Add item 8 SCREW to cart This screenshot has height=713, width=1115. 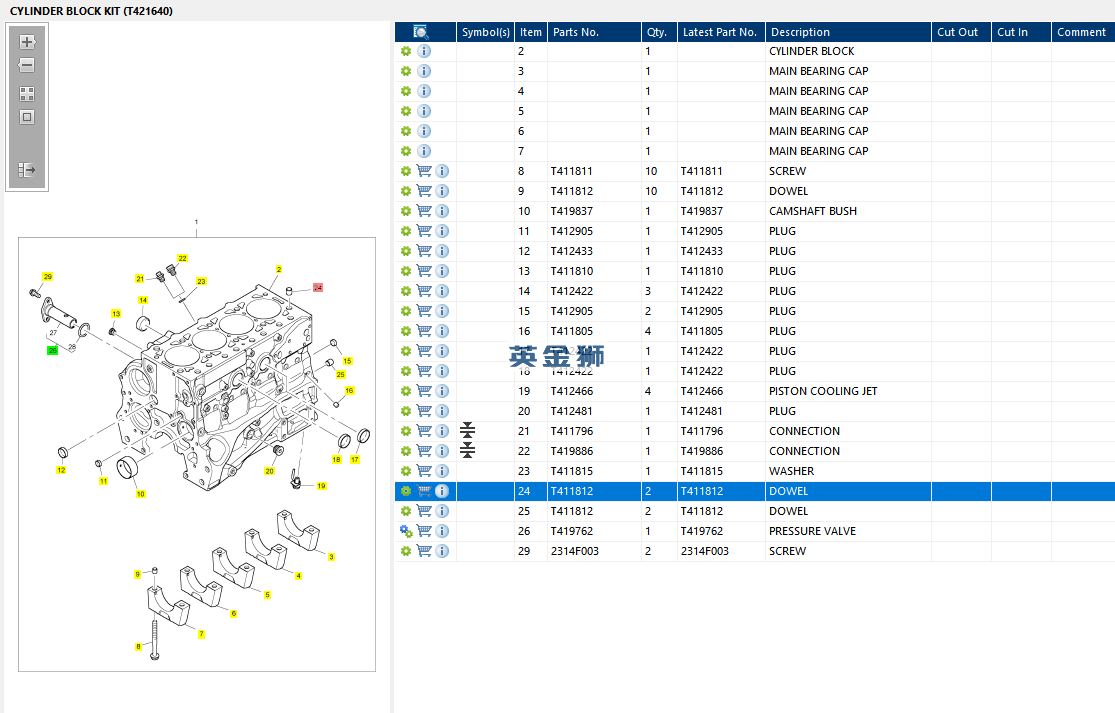424,171
